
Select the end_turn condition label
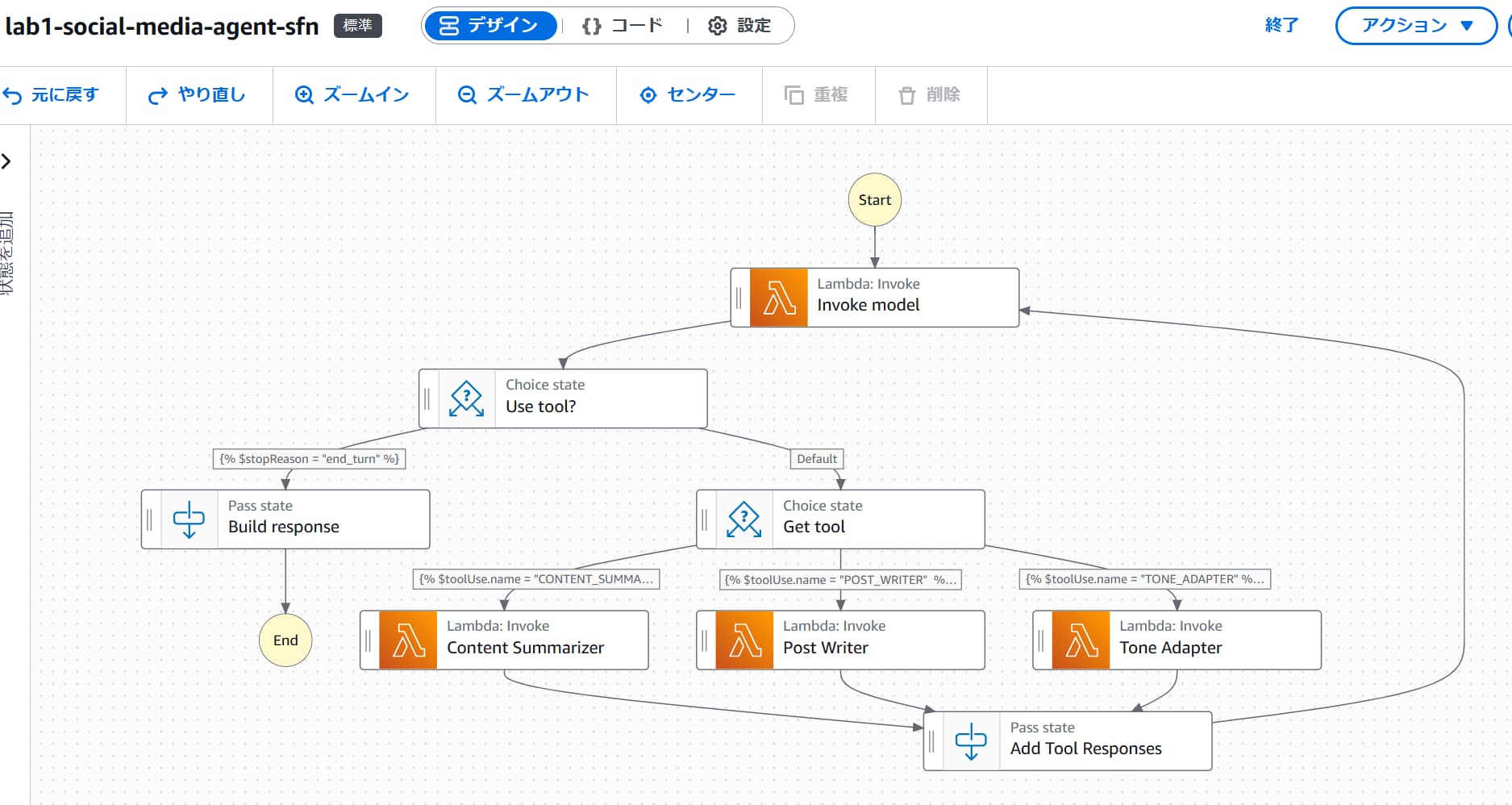310,459
